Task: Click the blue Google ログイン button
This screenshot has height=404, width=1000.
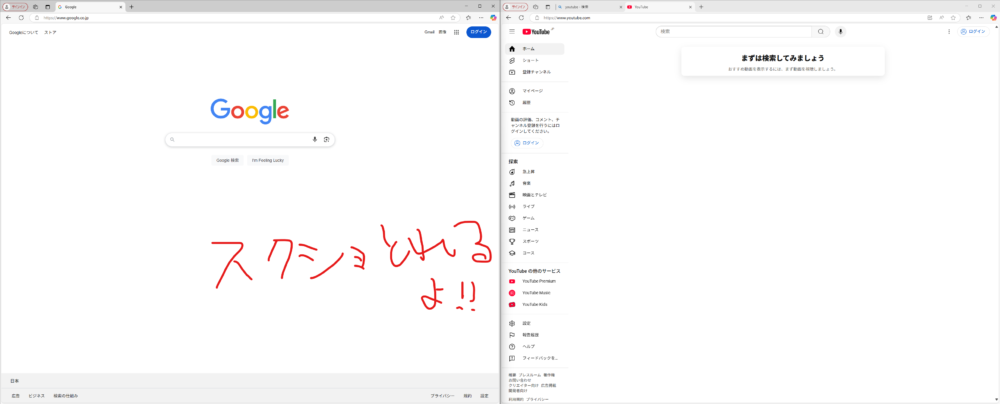Action: (x=478, y=32)
